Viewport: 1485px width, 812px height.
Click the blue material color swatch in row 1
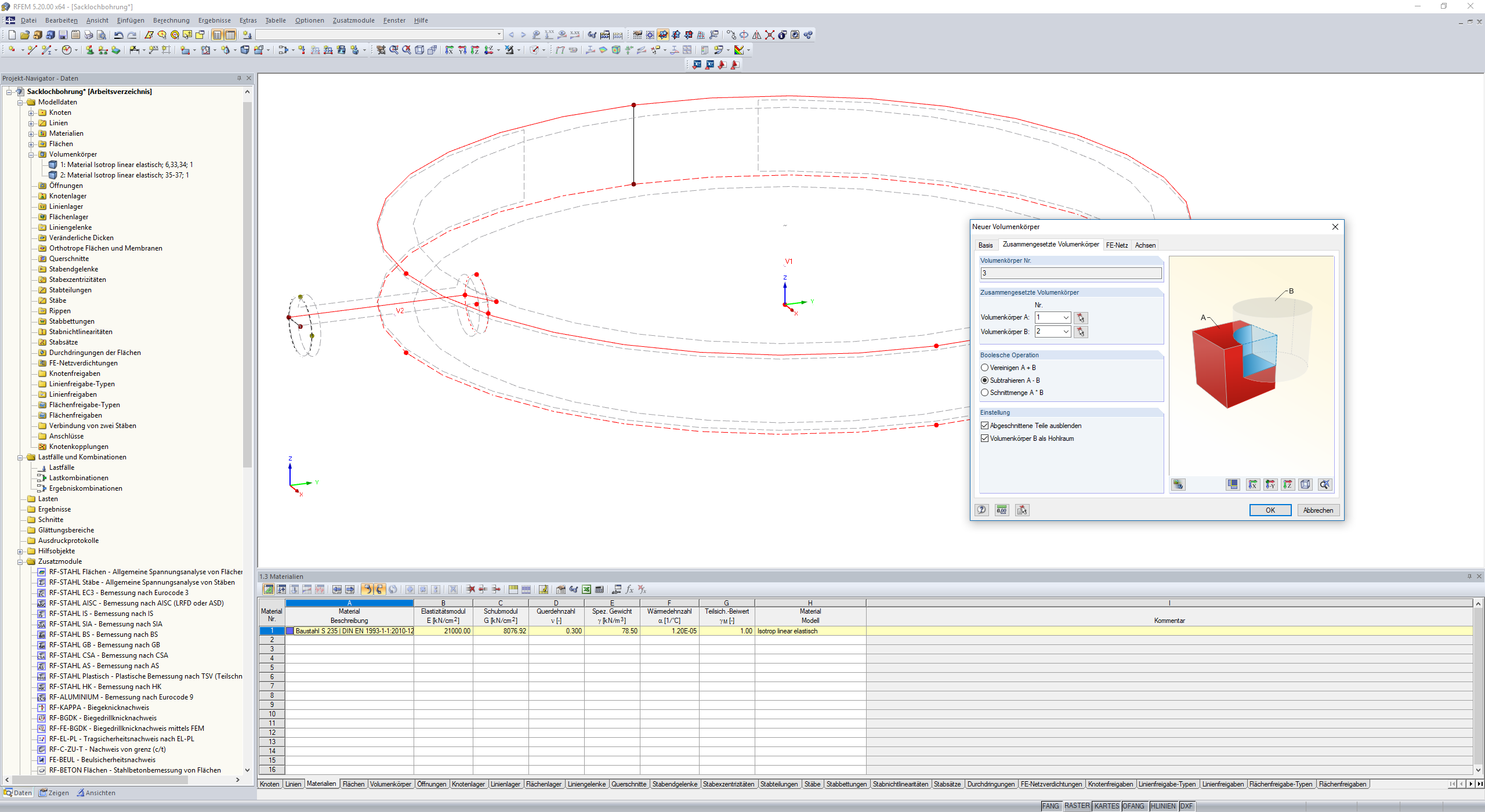click(290, 631)
